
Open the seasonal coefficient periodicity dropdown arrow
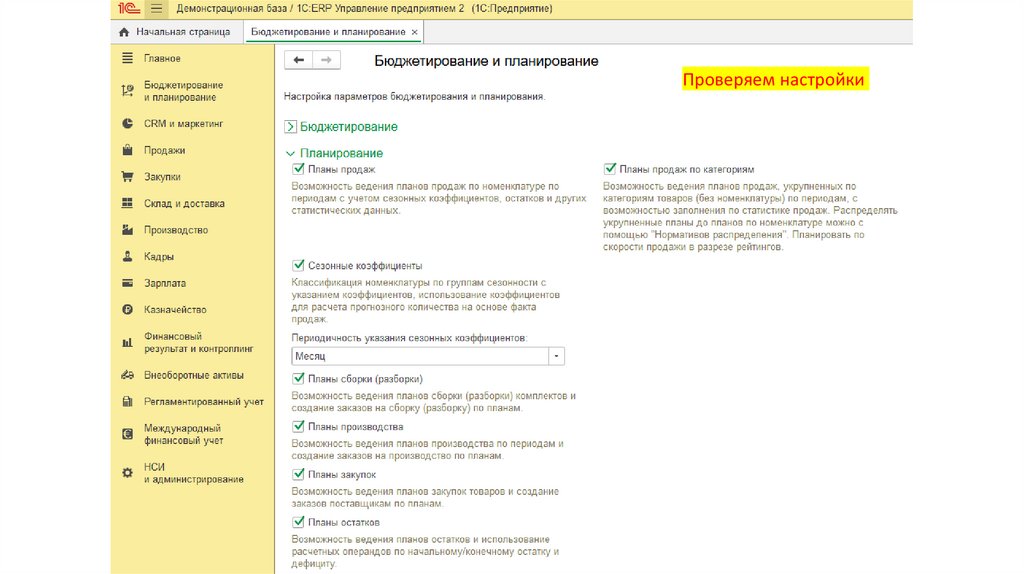557,356
